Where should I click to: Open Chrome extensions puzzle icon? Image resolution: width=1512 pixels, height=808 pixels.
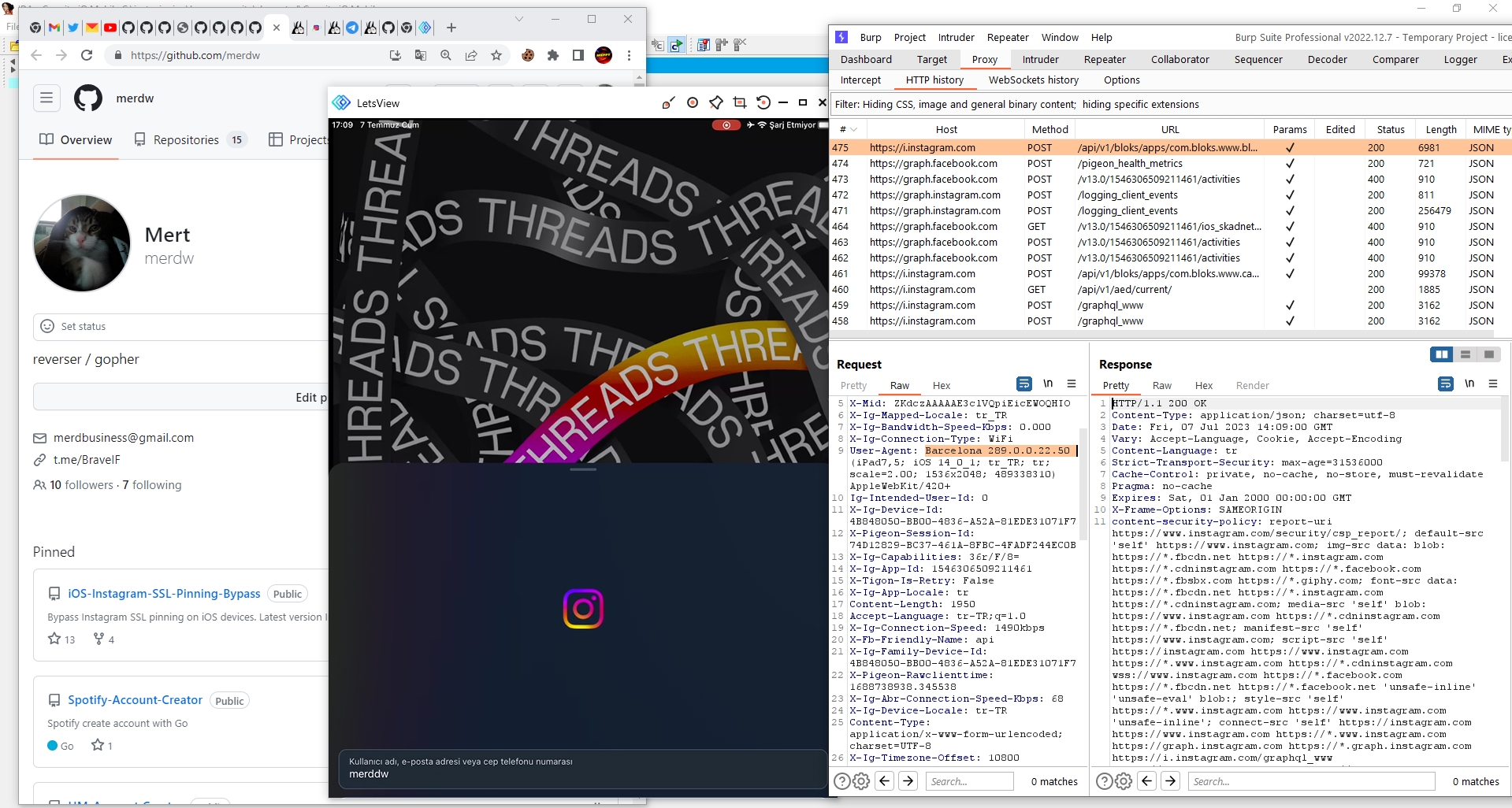[x=553, y=55]
